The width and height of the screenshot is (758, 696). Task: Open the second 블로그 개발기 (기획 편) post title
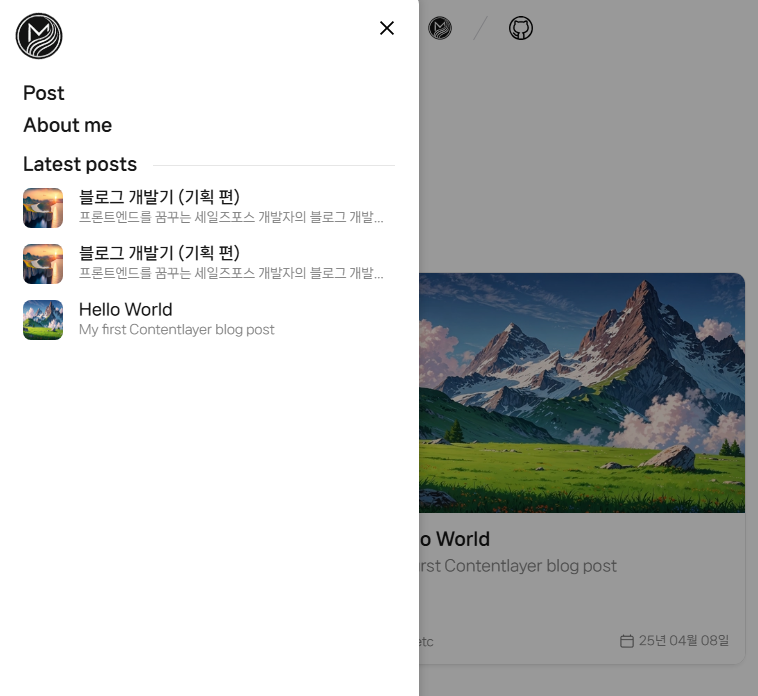click(160, 253)
